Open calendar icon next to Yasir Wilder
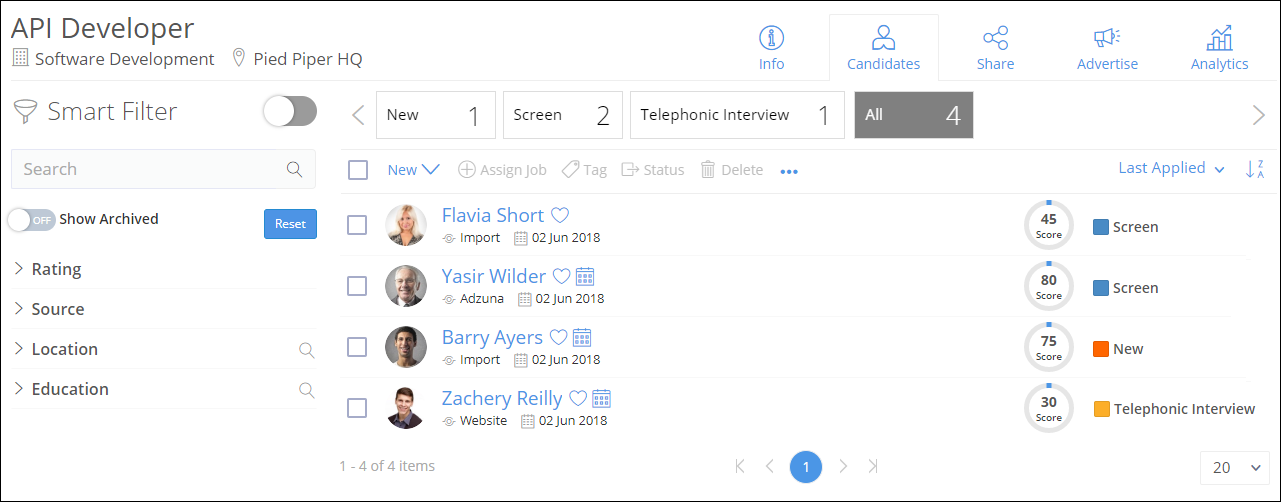The width and height of the screenshot is (1281, 502). 586,277
